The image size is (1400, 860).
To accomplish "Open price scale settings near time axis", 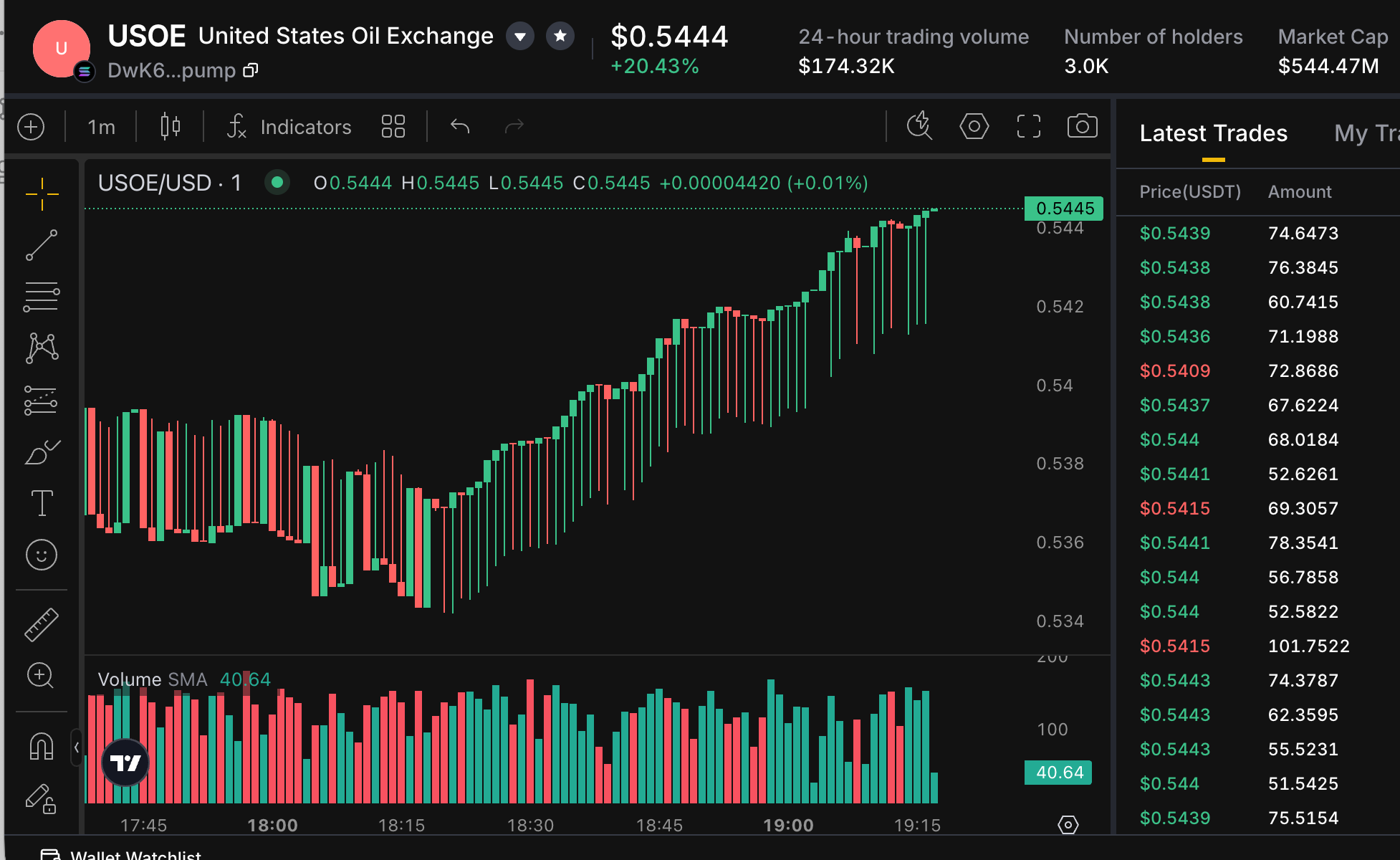I will coord(1068,825).
